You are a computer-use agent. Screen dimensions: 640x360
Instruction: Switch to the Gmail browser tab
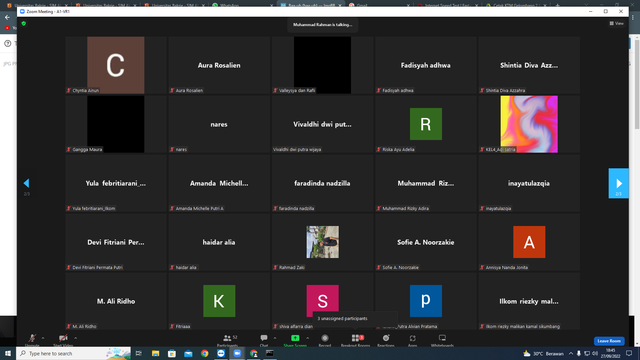tap(380, 5)
